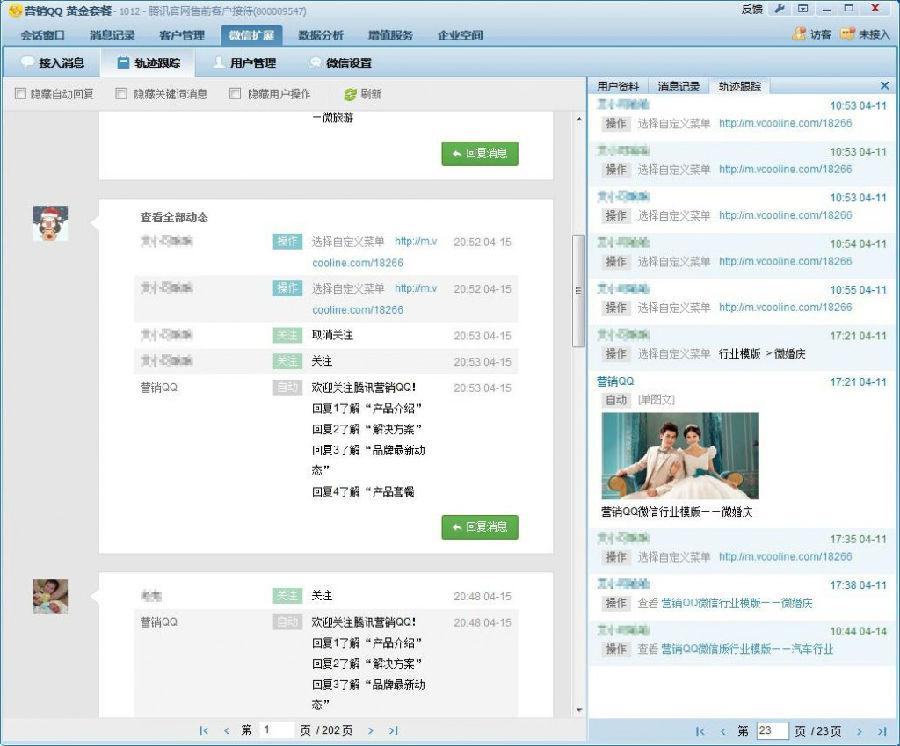Open the vcooline link at 10:54 04-11
This screenshot has height=746, width=900.
coord(785,261)
